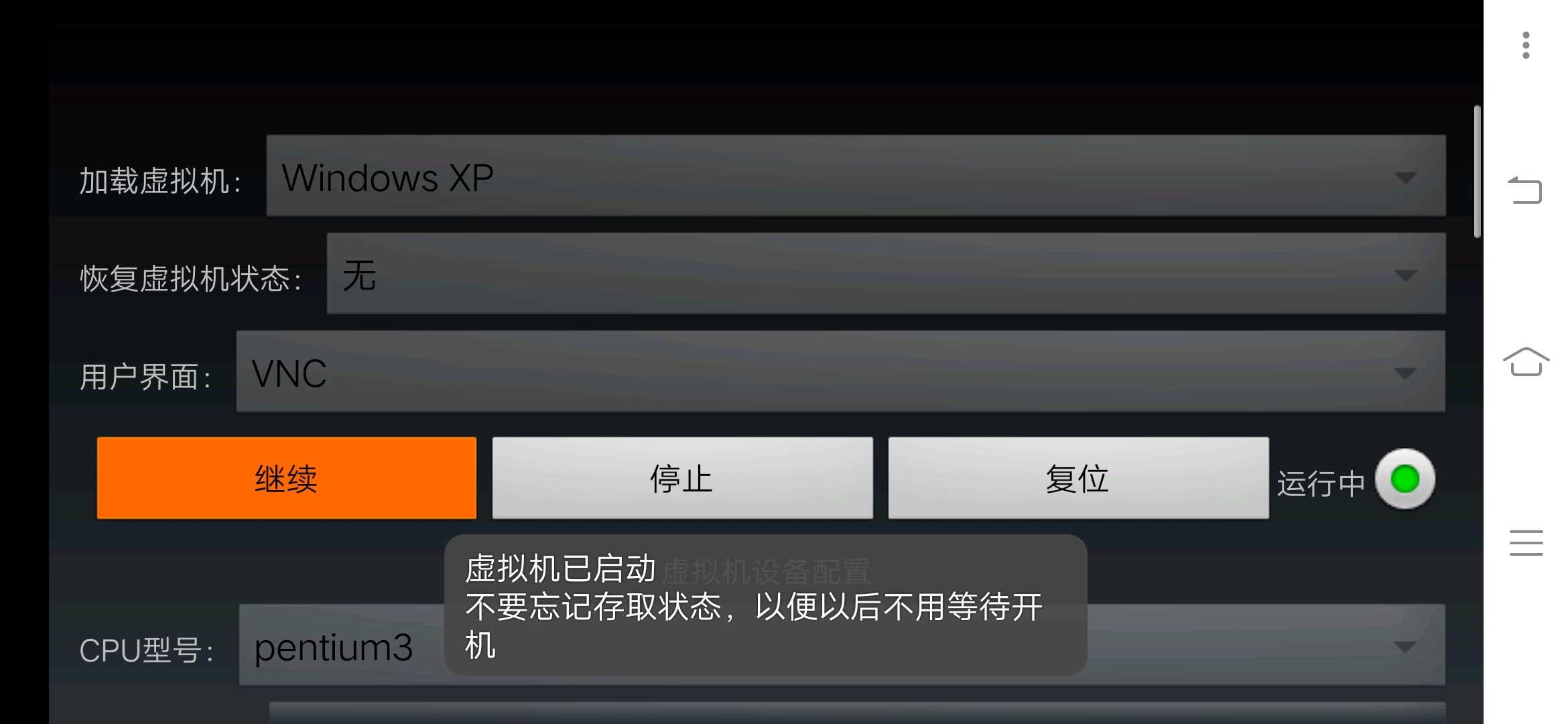The width and height of the screenshot is (1568, 724).
Task: Expand the CPU model dropdown arrow
Action: pyautogui.click(x=1405, y=647)
